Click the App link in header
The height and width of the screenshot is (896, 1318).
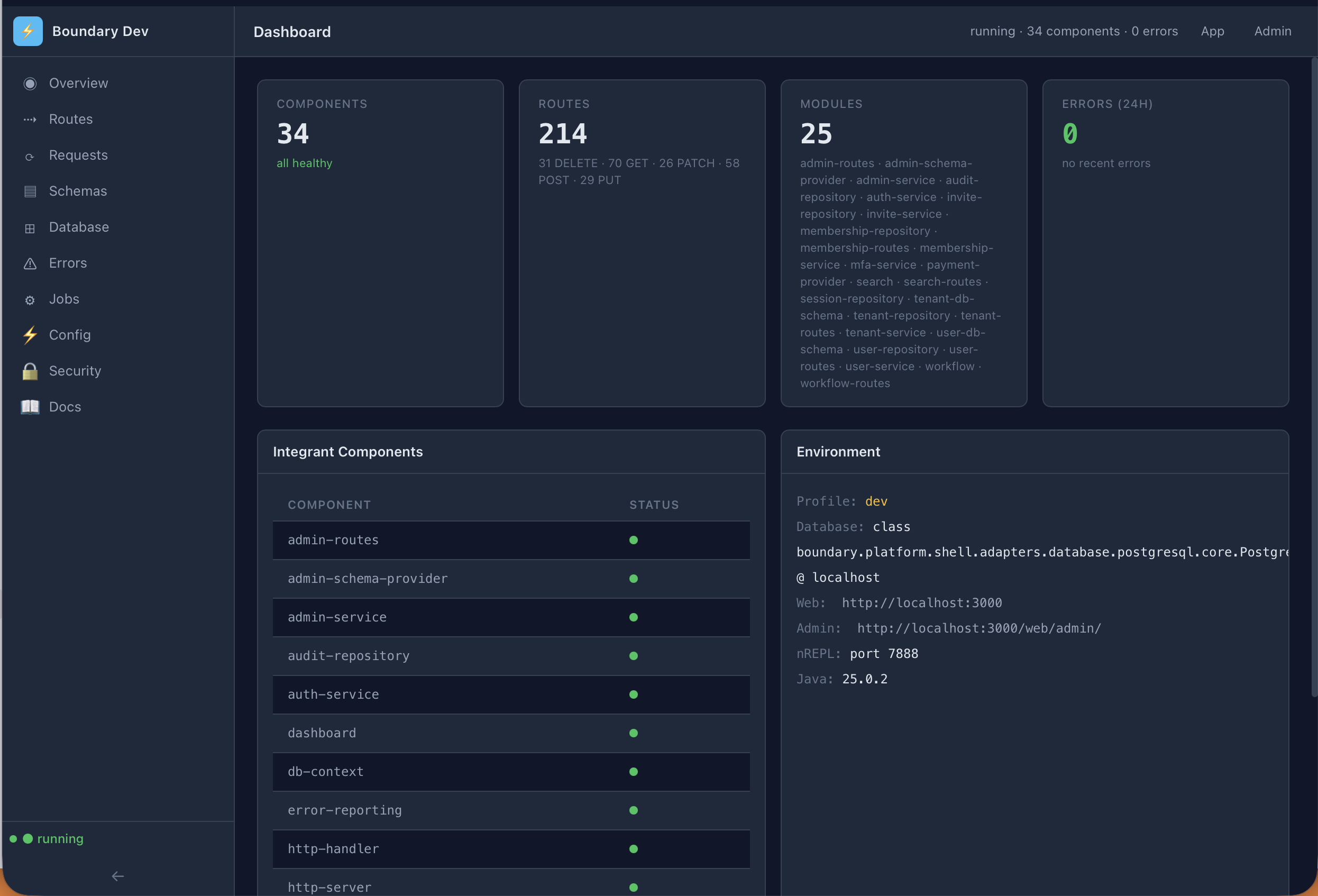click(1213, 31)
